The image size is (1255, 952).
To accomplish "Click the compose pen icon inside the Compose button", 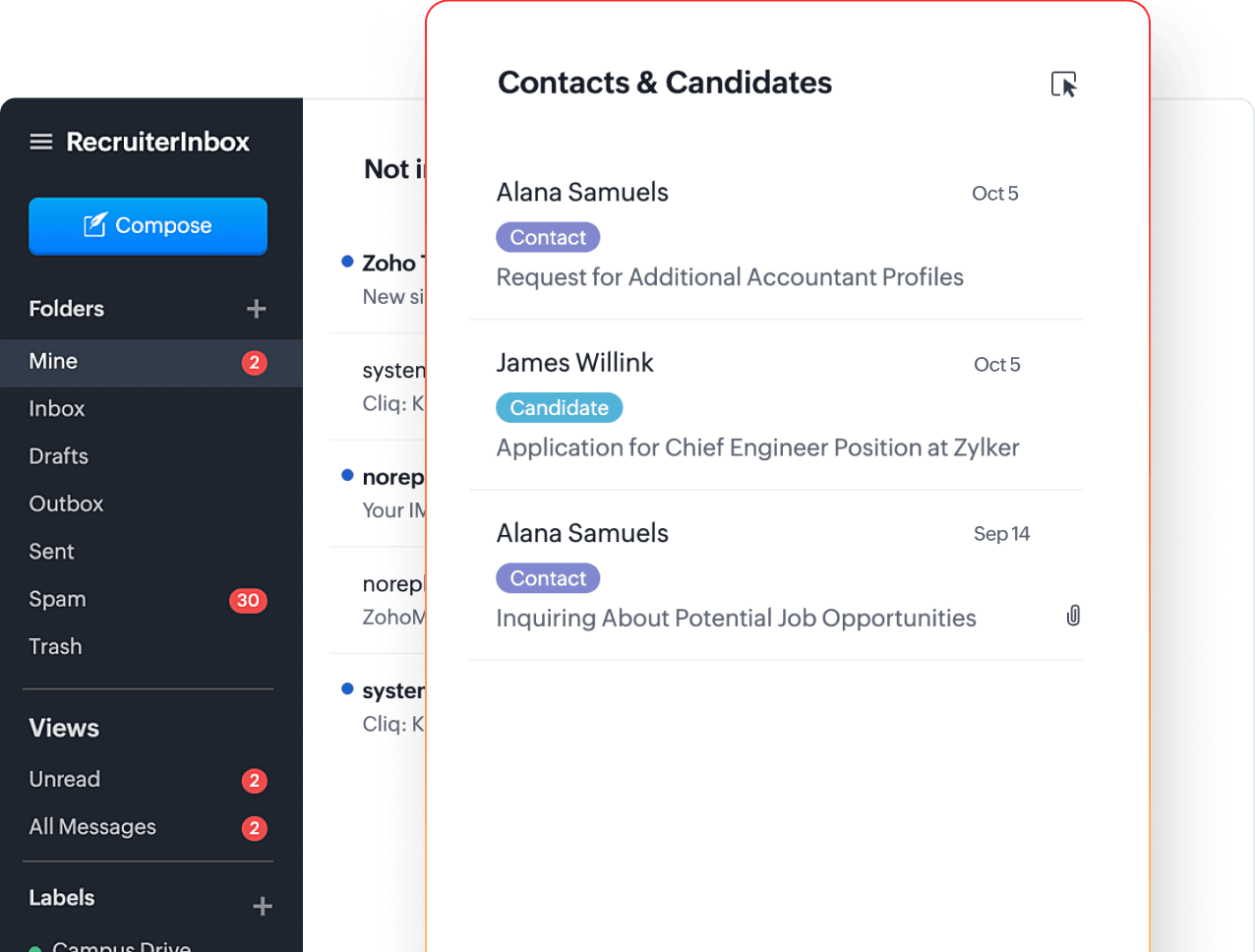I will tap(94, 225).
